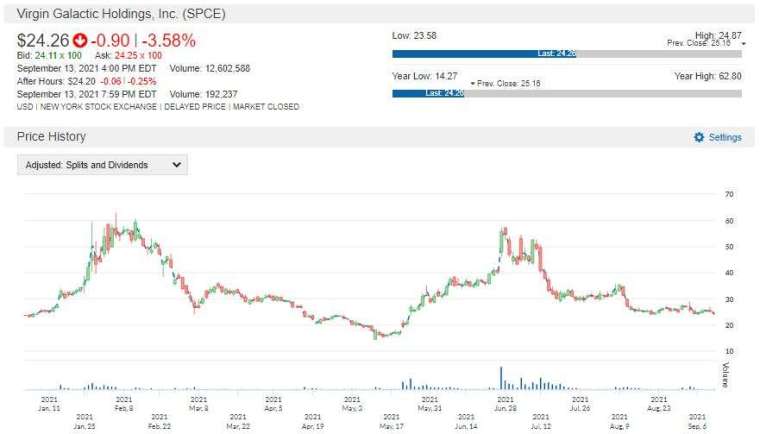Click the 2021 Jun. 28 axis label

pyautogui.click(x=505, y=404)
